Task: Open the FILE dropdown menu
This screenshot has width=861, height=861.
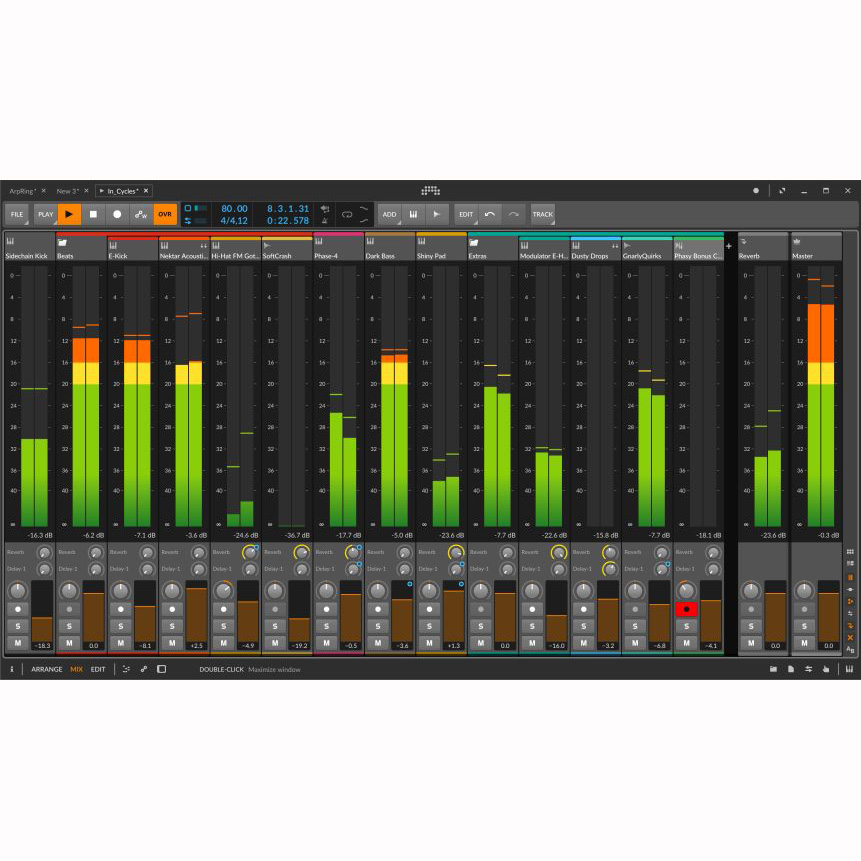Action: (17, 214)
